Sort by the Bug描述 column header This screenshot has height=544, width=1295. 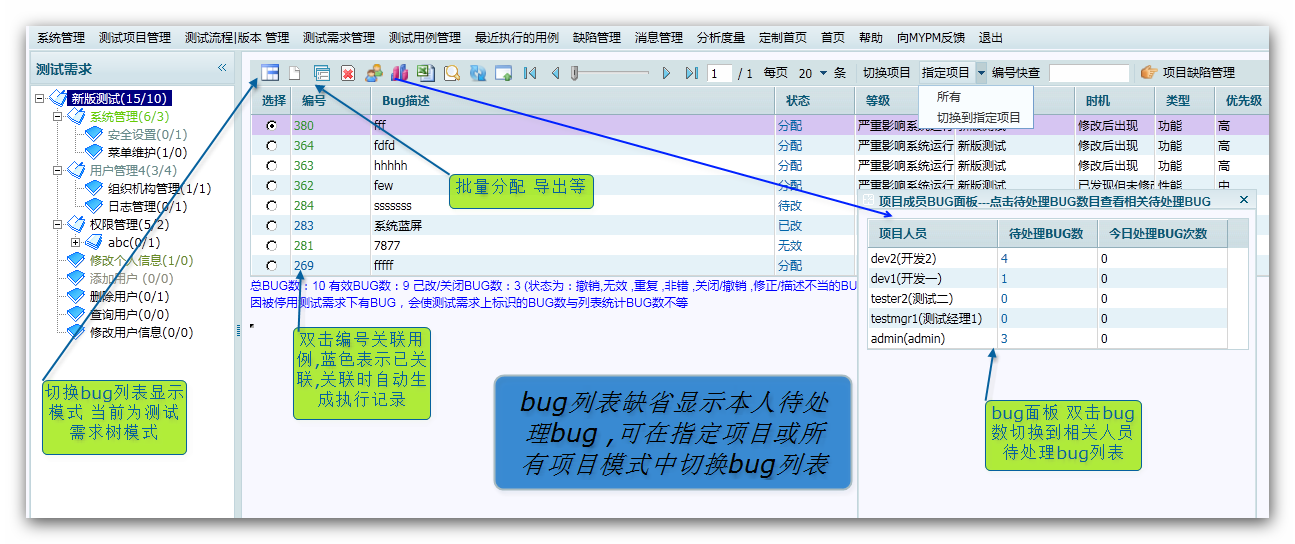[x=571, y=101]
